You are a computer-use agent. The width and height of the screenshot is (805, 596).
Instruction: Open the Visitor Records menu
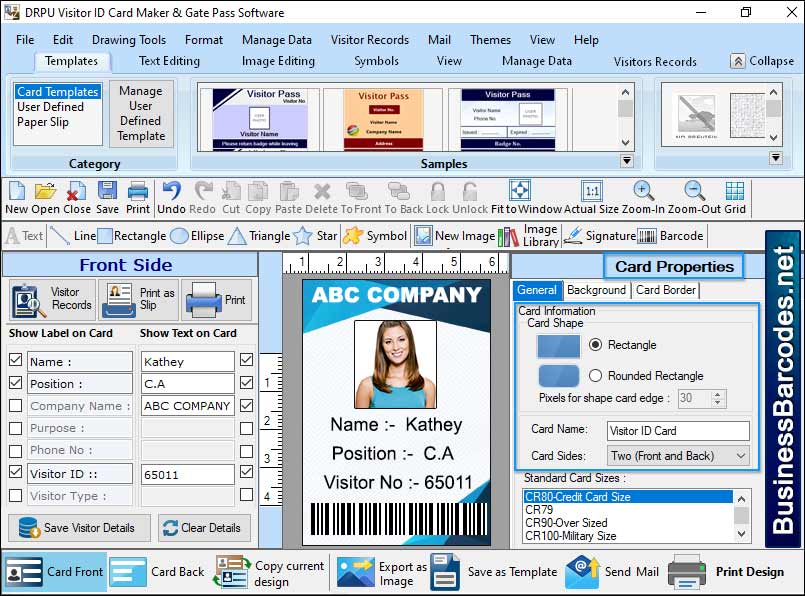coord(368,40)
